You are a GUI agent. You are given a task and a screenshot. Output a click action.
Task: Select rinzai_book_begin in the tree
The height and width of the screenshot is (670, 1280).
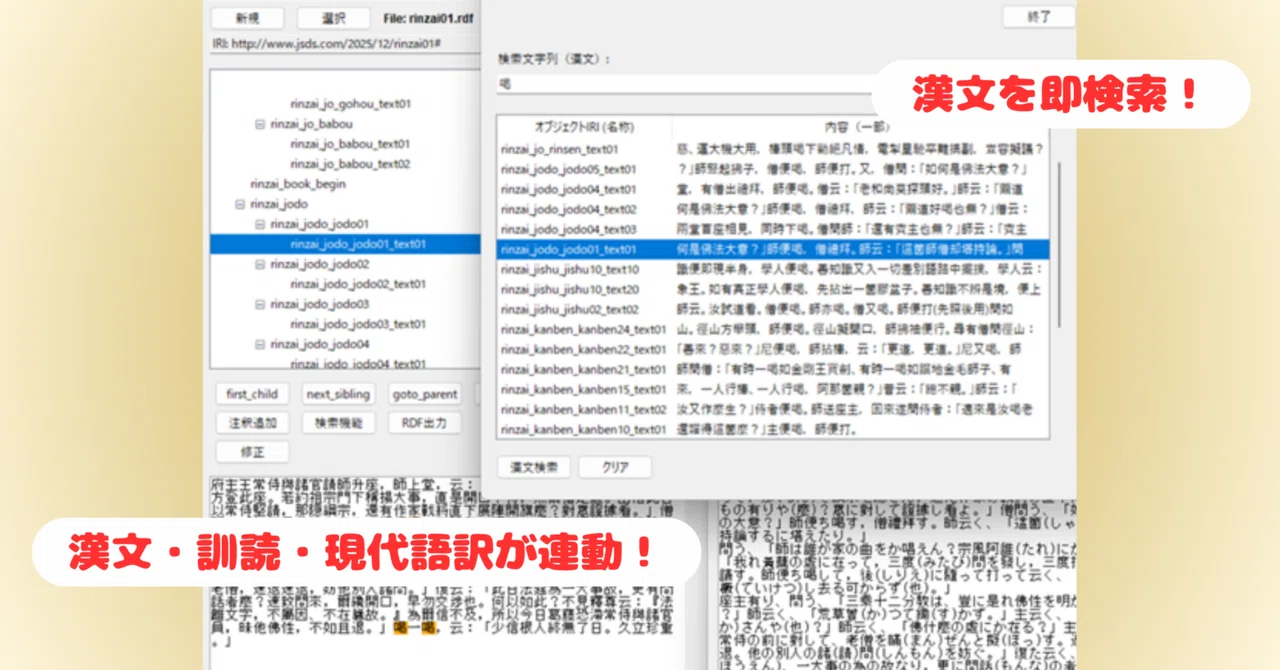click(x=298, y=184)
